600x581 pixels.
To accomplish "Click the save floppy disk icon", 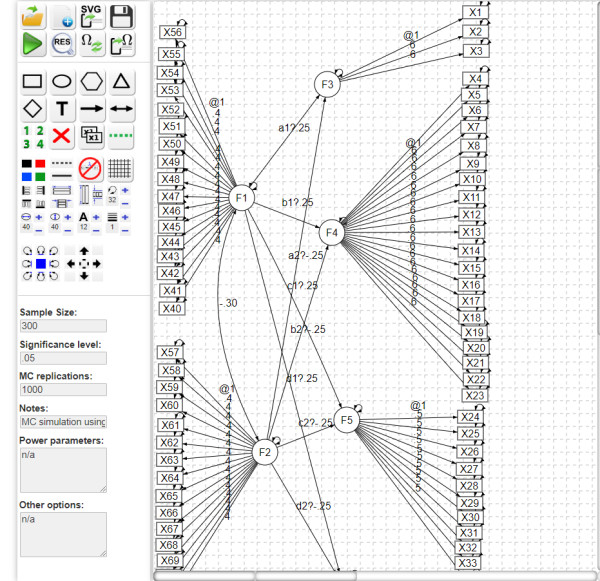I will [122, 15].
